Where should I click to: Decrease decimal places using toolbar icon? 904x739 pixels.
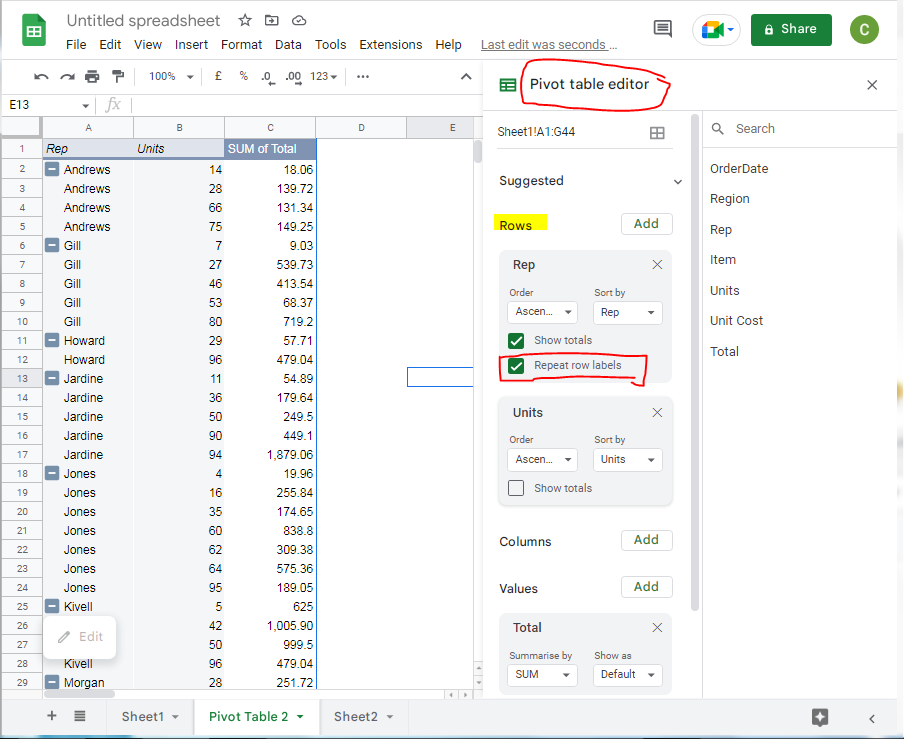267,76
